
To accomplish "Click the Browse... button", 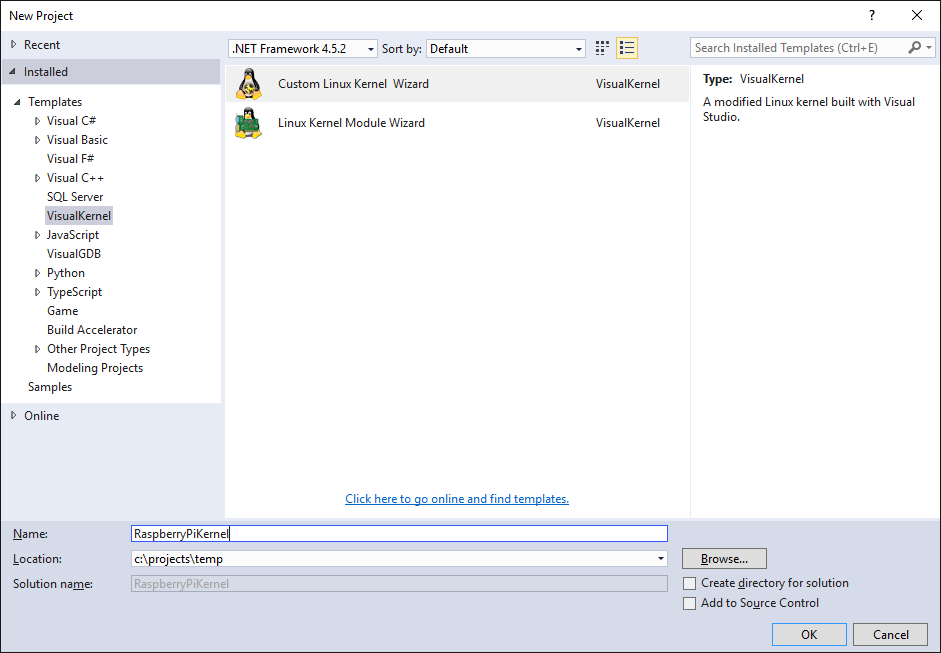I will [x=724, y=559].
